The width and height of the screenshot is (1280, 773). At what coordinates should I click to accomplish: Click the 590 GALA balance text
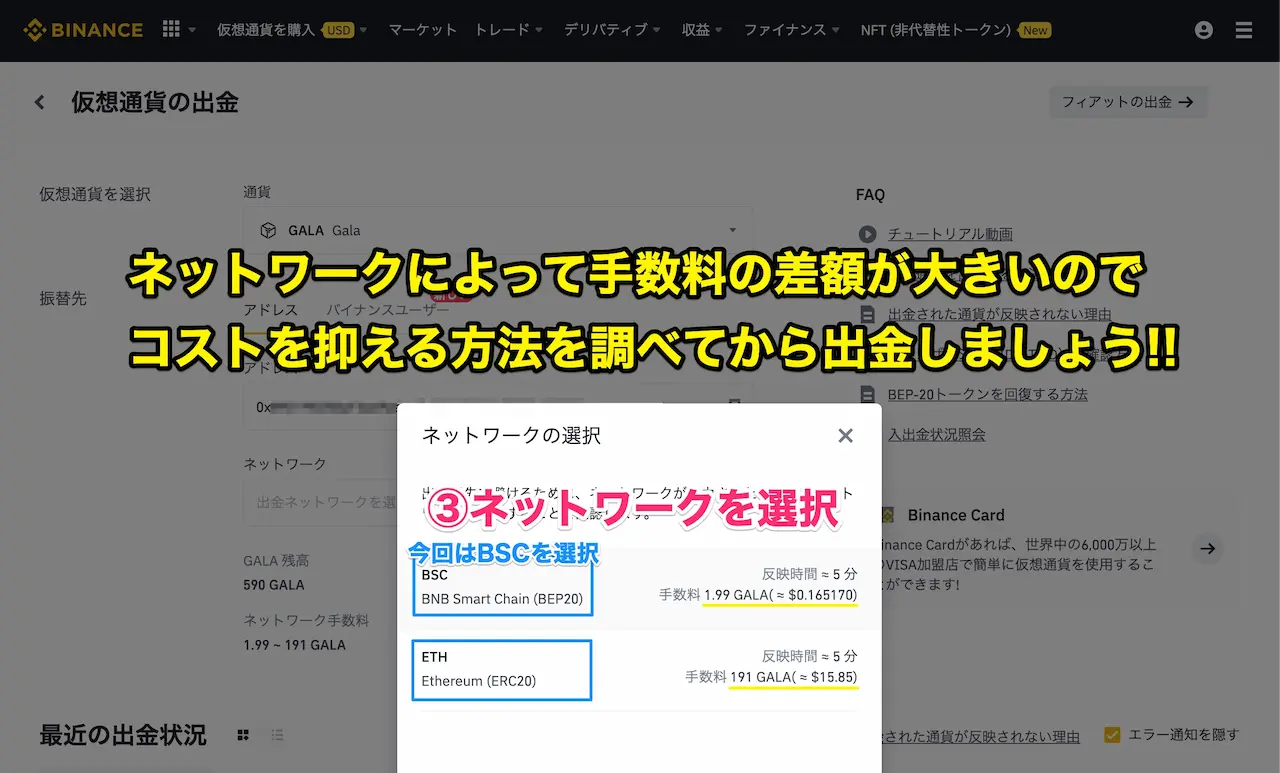click(x=274, y=584)
